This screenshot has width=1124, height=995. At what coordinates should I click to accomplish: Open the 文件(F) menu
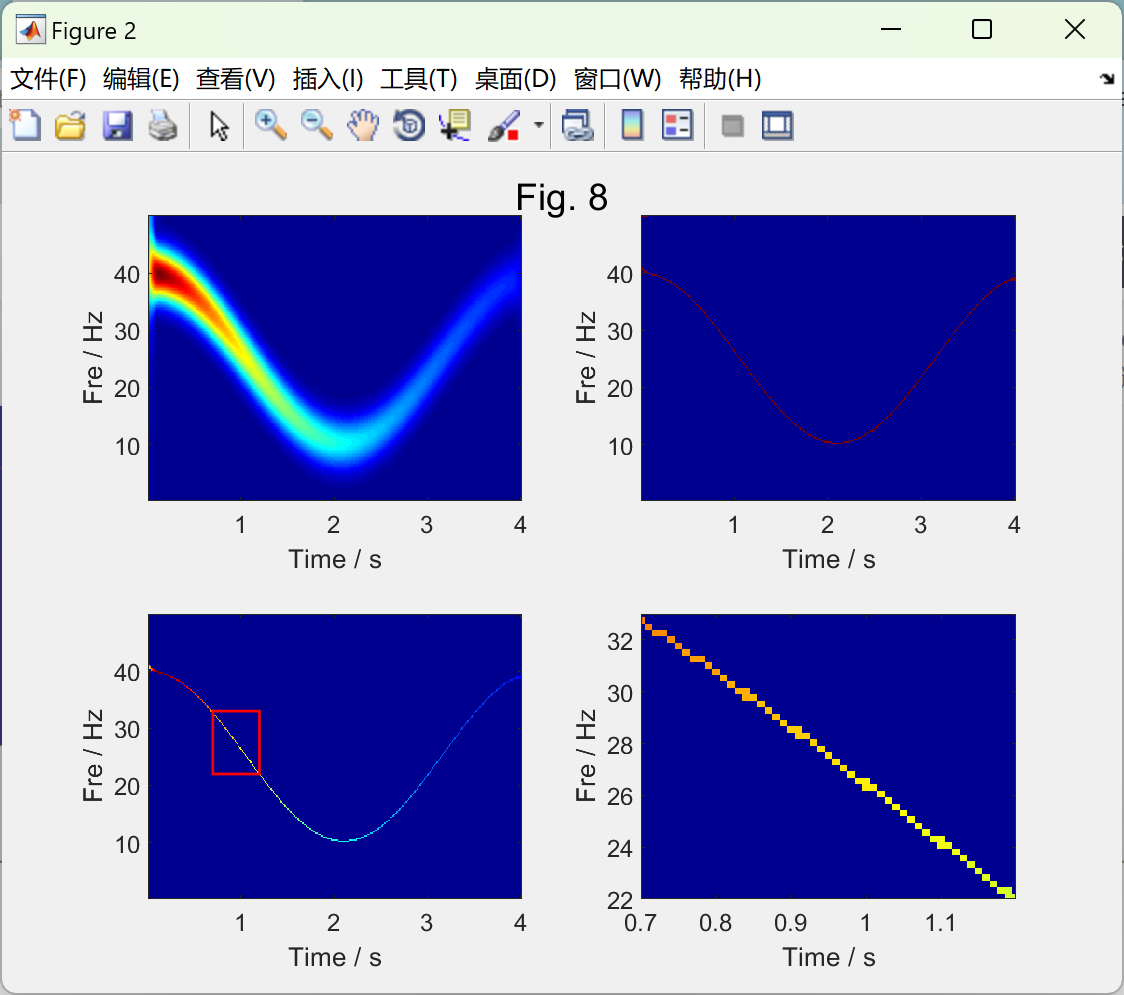click(x=48, y=79)
